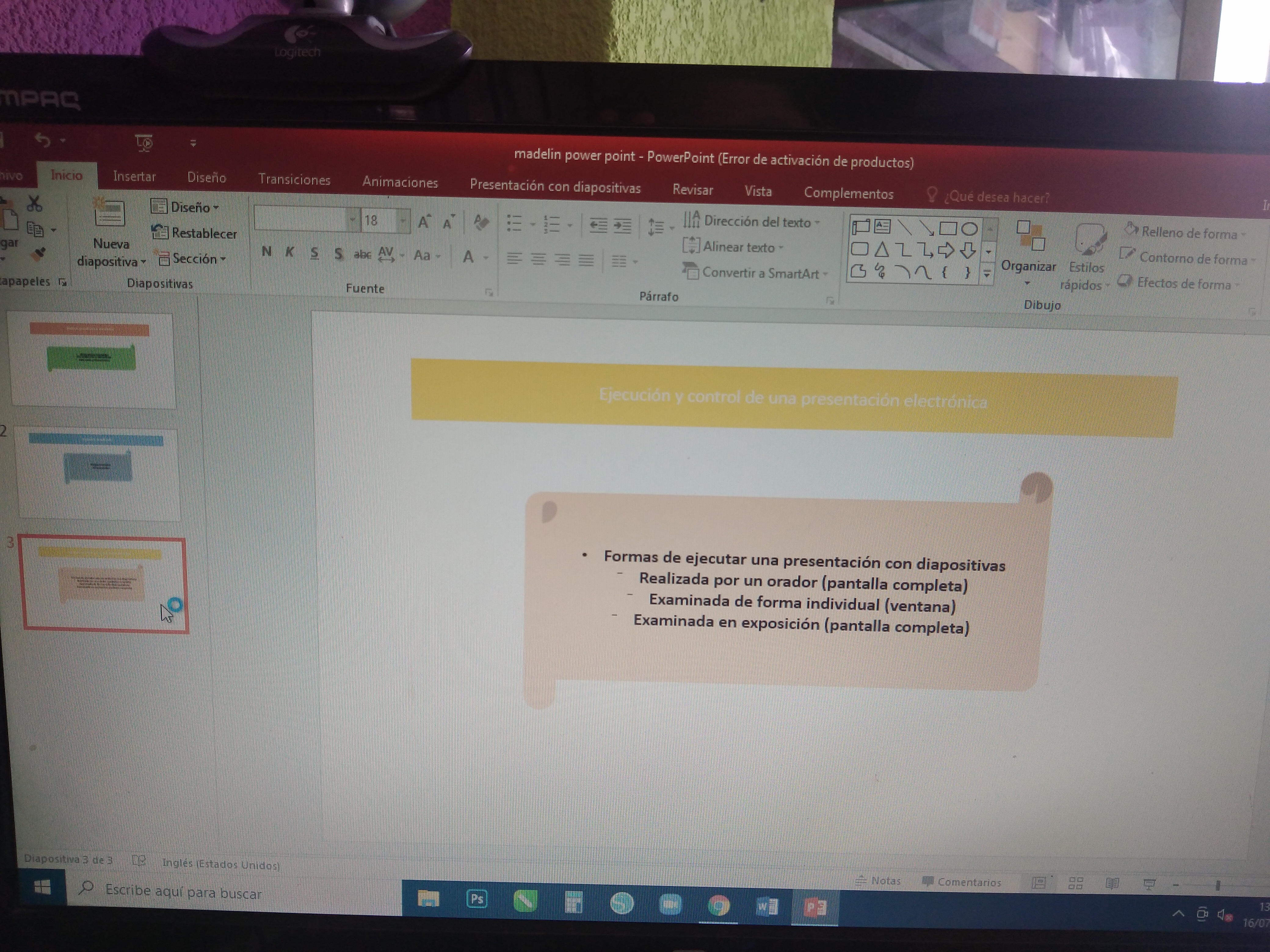The image size is (1270, 952).
Task: Click the Format Painter brush icon
Action: tap(38, 254)
